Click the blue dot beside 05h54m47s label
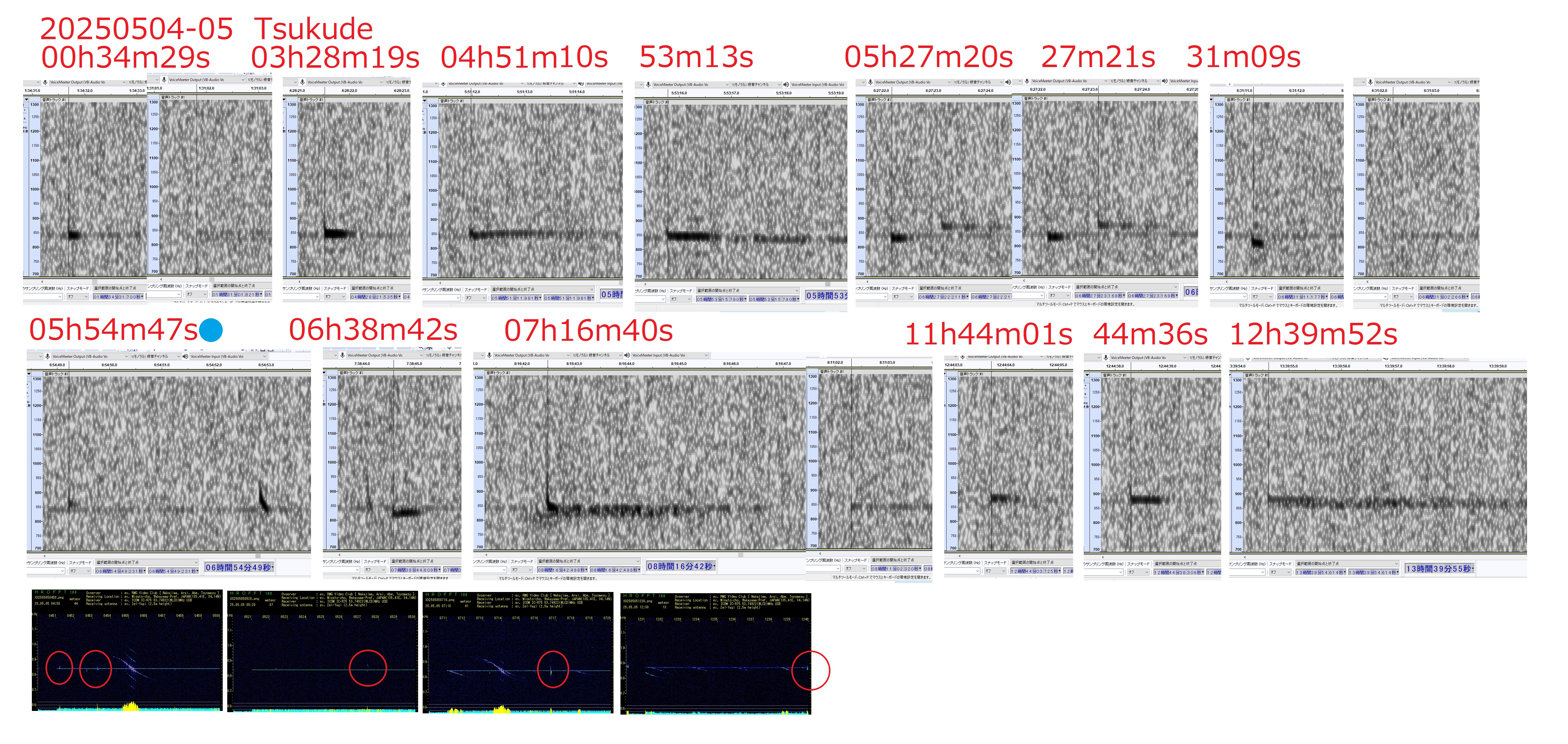Screen dimensions: 1568x744 (x=211, y=330)
